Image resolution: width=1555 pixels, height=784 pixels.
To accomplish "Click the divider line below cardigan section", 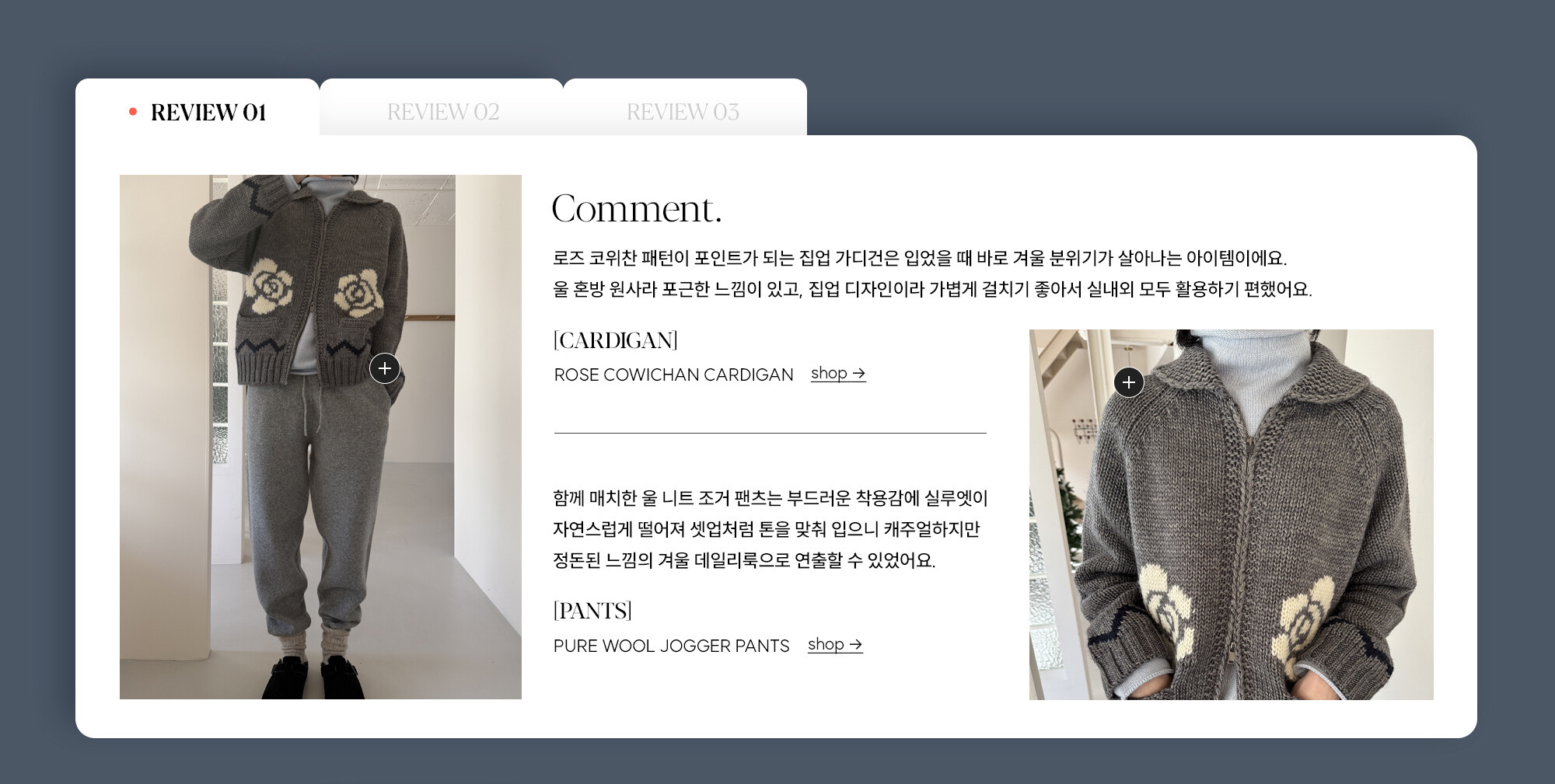I will pyautogui.click(x=771, y=433).
